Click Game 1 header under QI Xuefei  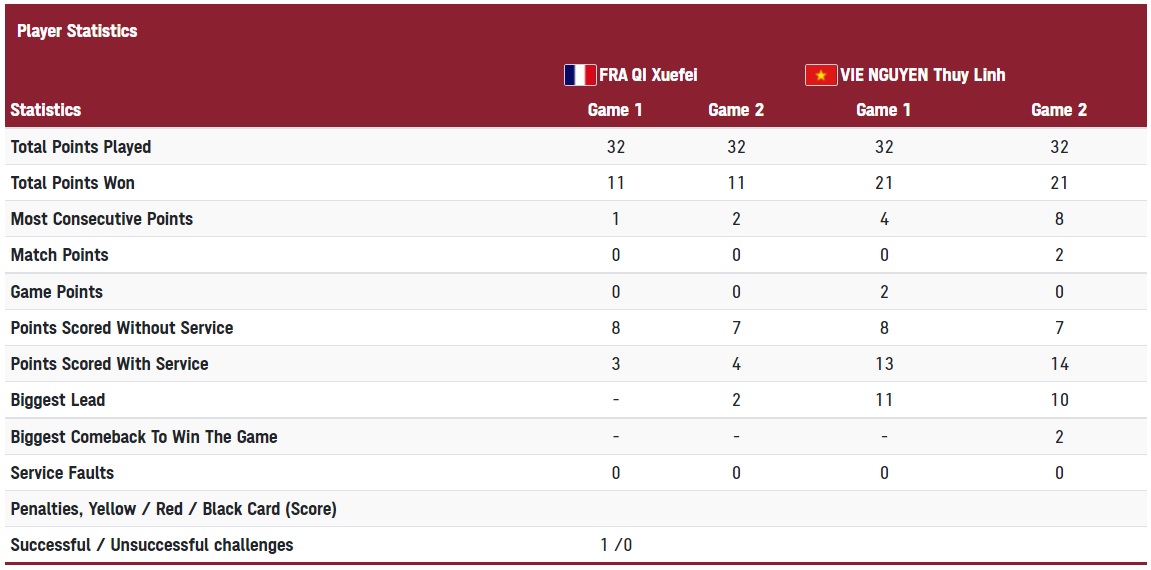click(615, 110)
